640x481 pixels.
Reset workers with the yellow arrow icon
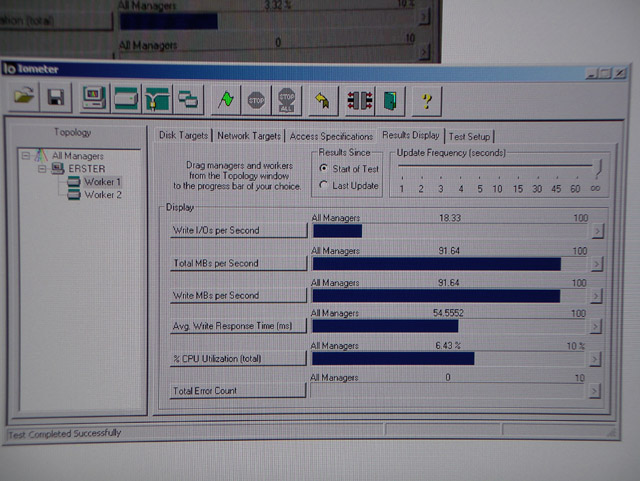click(323, 100)
